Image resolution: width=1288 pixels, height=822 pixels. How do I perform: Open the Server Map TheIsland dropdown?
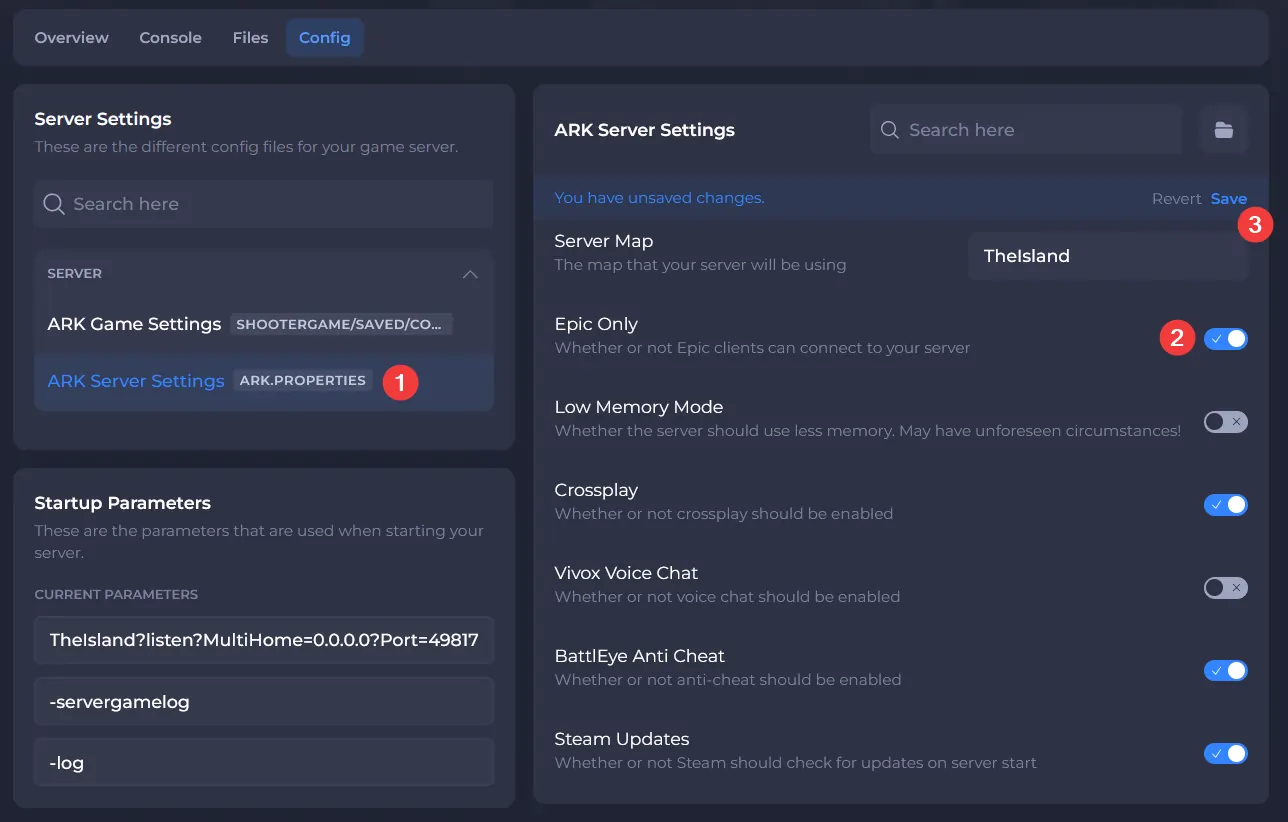(x=1108, y=256)
